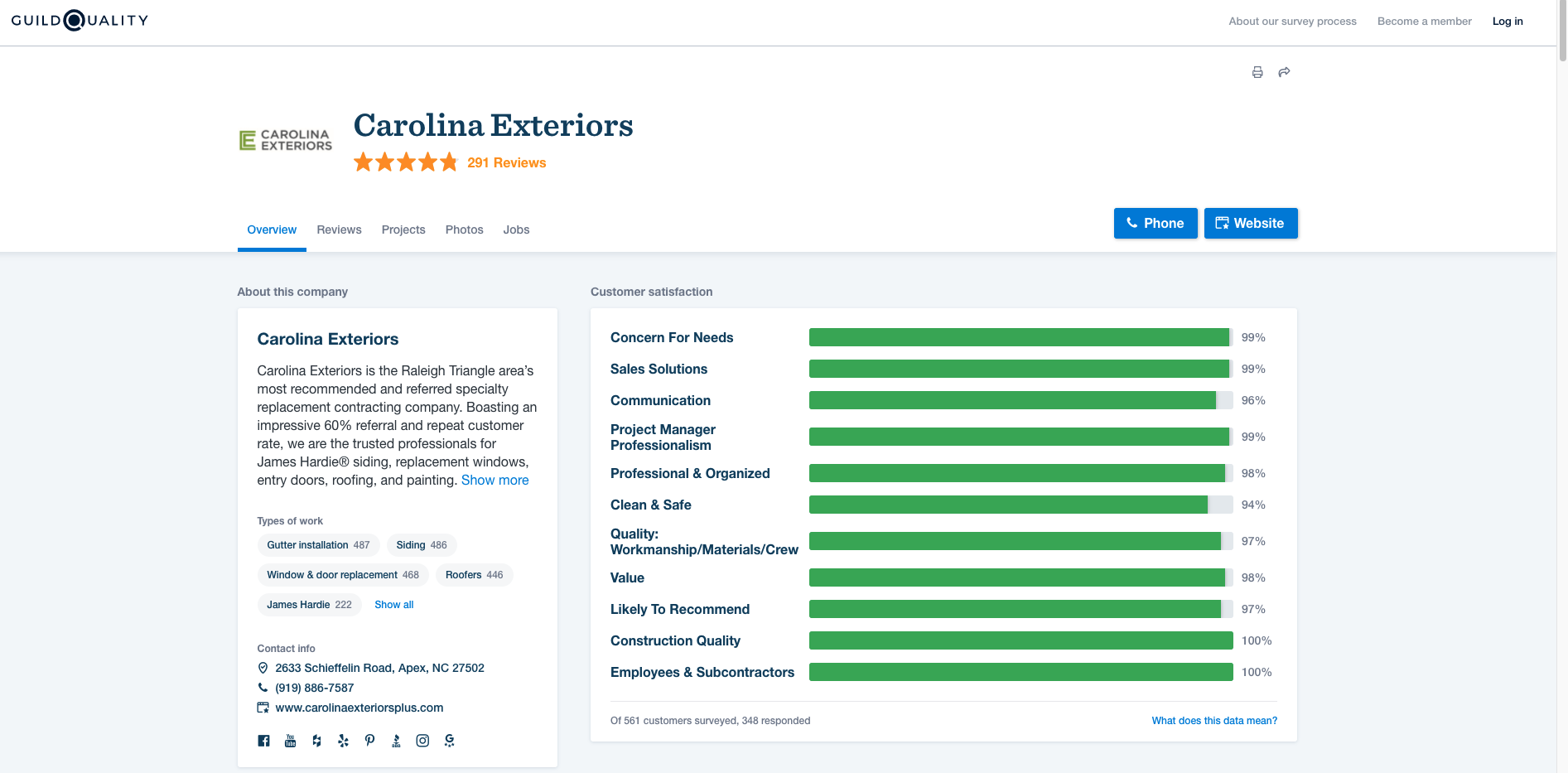Switch to the Reviews tab
1568x773 pixels.
coord(339,229)
